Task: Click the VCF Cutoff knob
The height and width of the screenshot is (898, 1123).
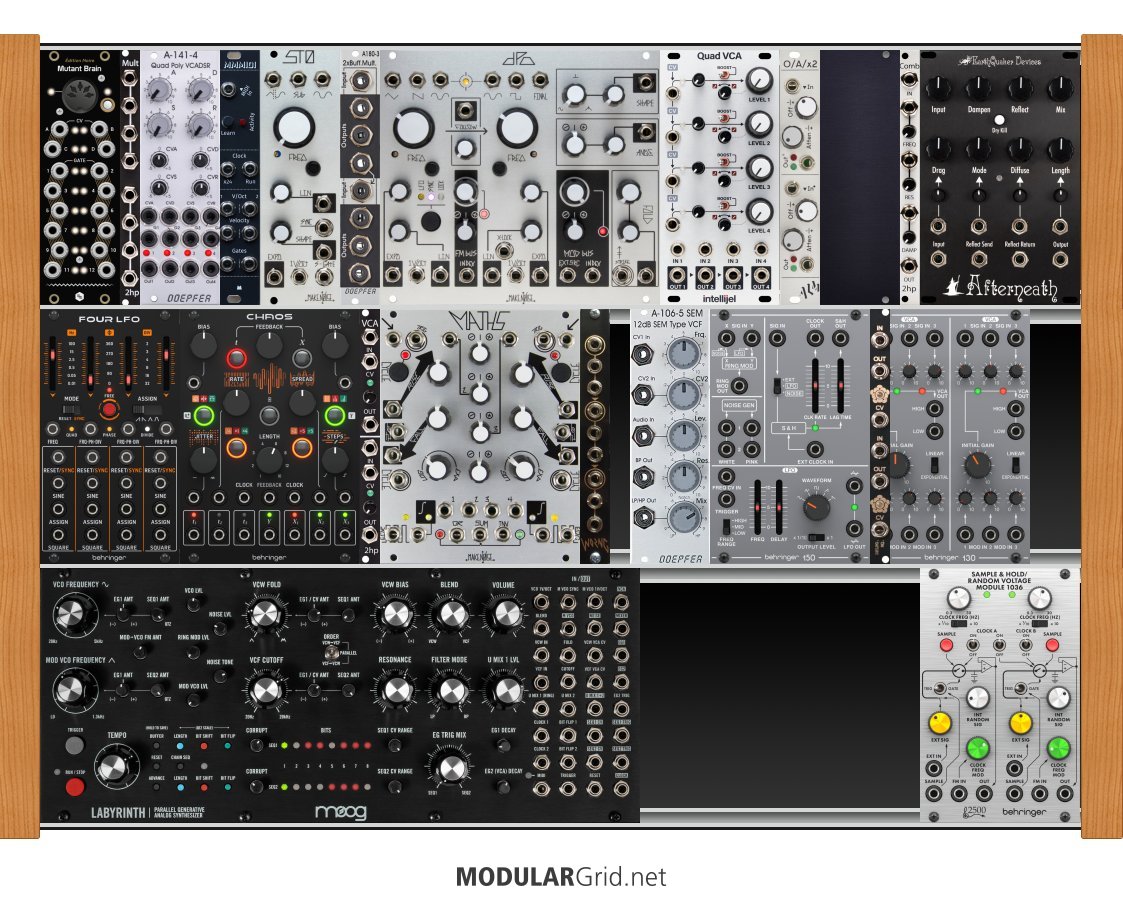Action: (265, 690)
